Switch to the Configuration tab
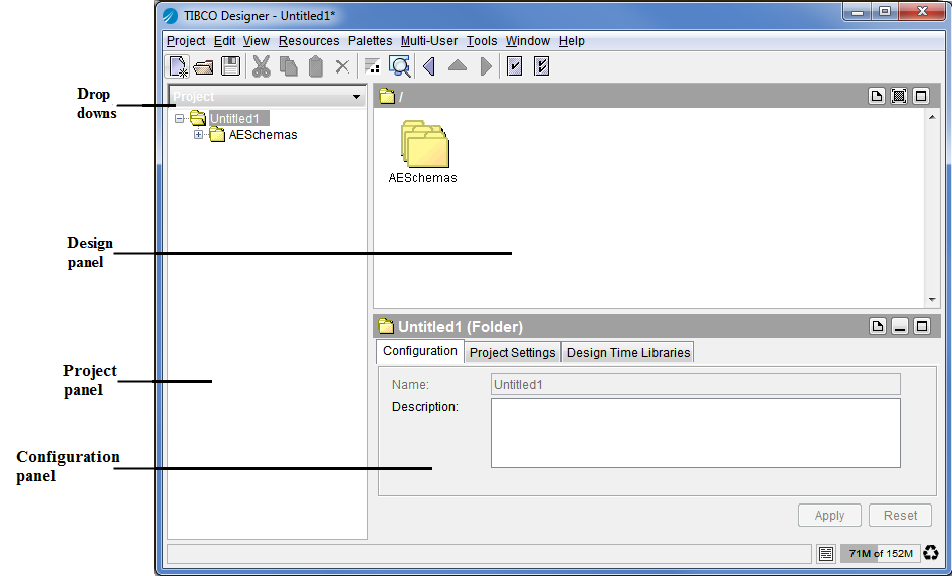Viewport: 952px width, 576px height. pos(420,351)
